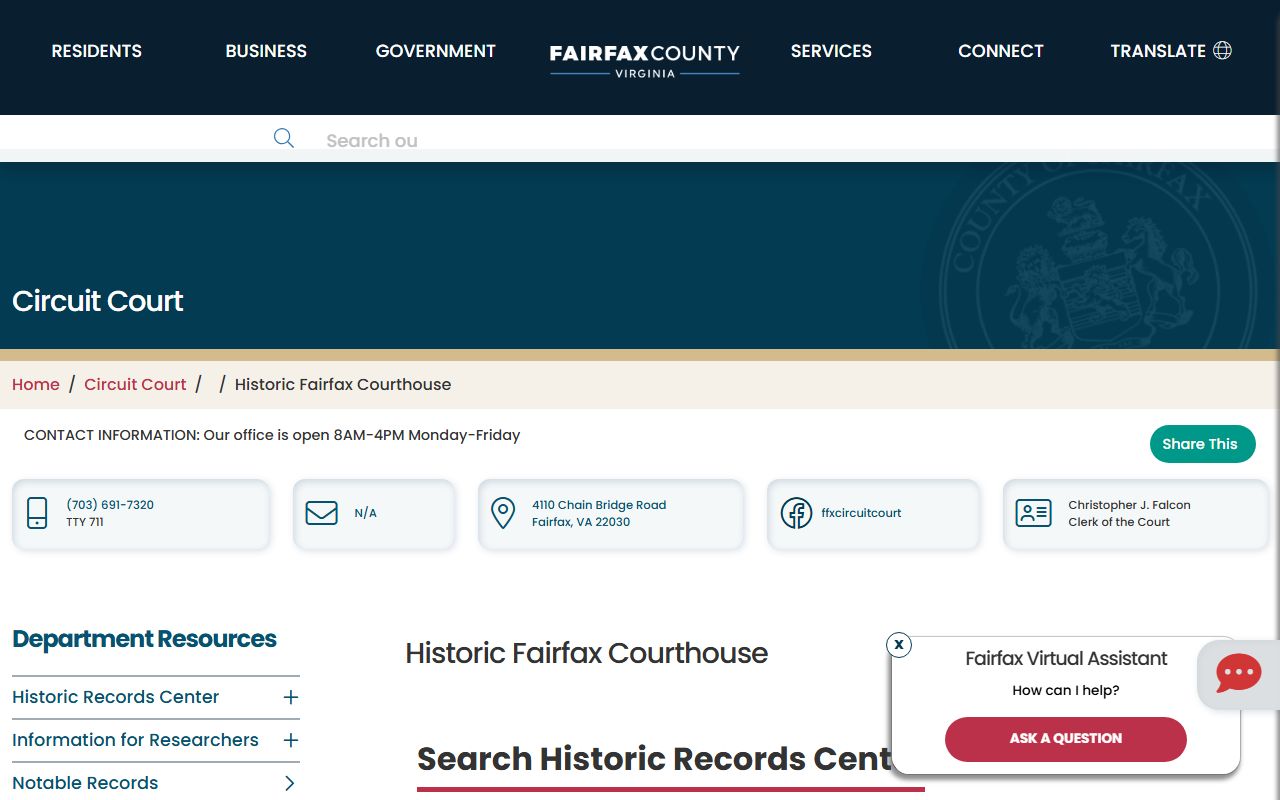Open the Business menu
This screenshot has height=800, width=1280.
(x=266, y=51)
